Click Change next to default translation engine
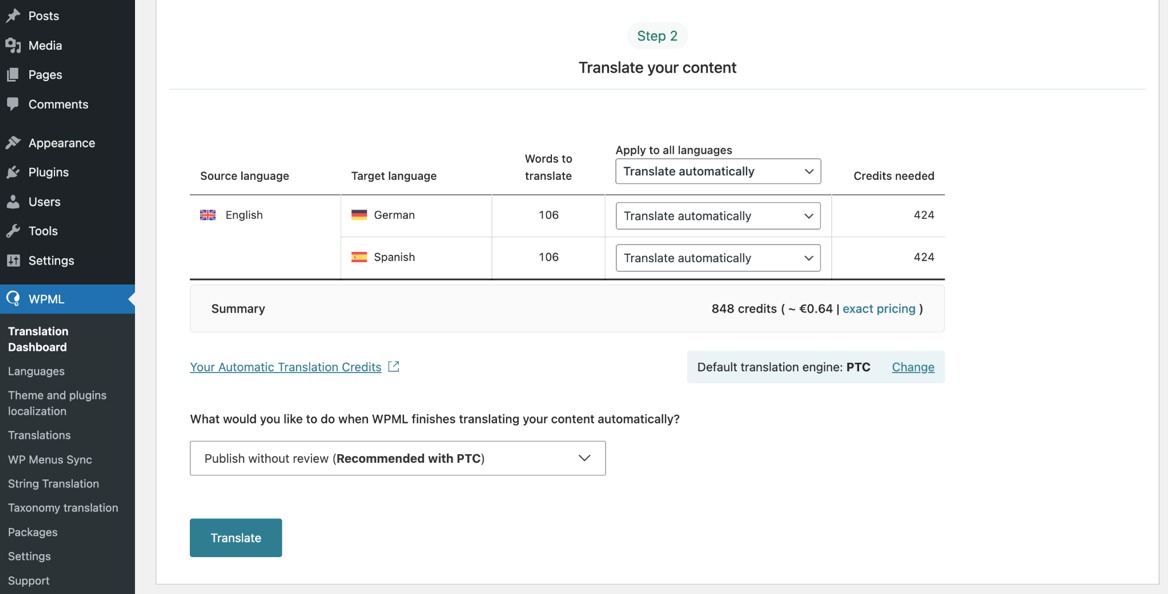The width and height of the screenshot is (1168, 594). [913, 367]
